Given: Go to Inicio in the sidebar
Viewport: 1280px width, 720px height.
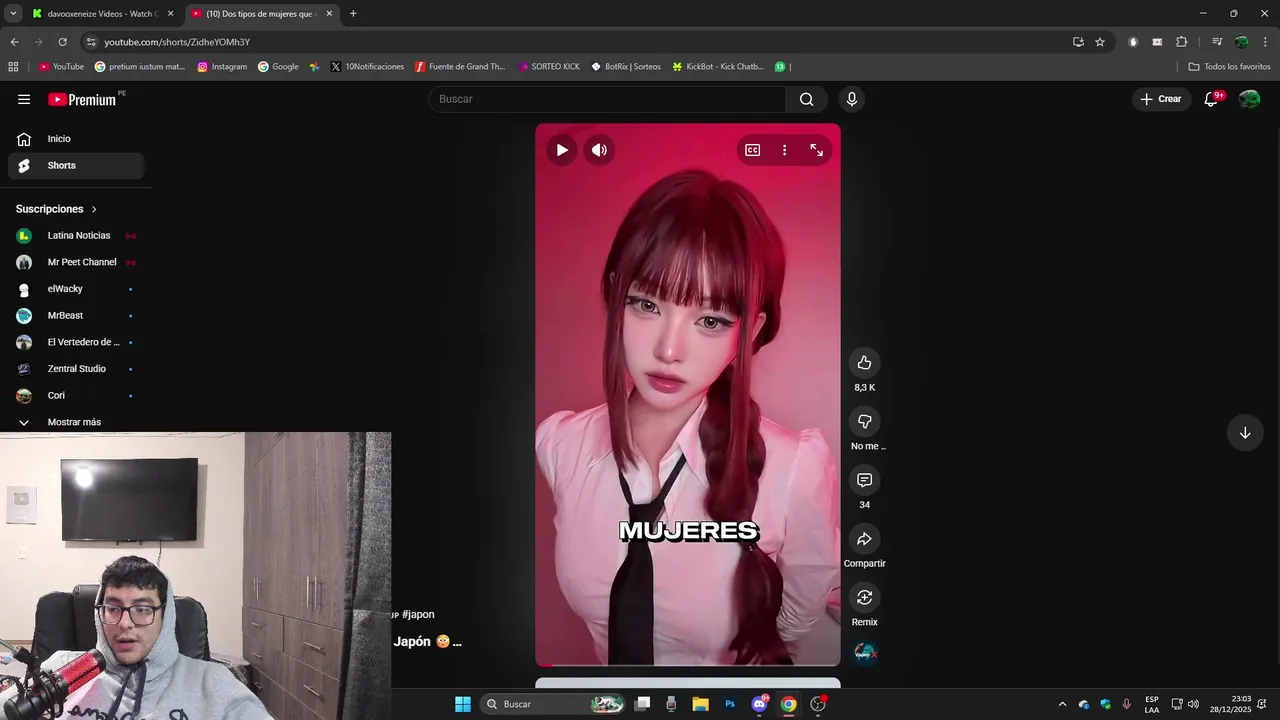Looking at the screenshot, I should point(76,139).
